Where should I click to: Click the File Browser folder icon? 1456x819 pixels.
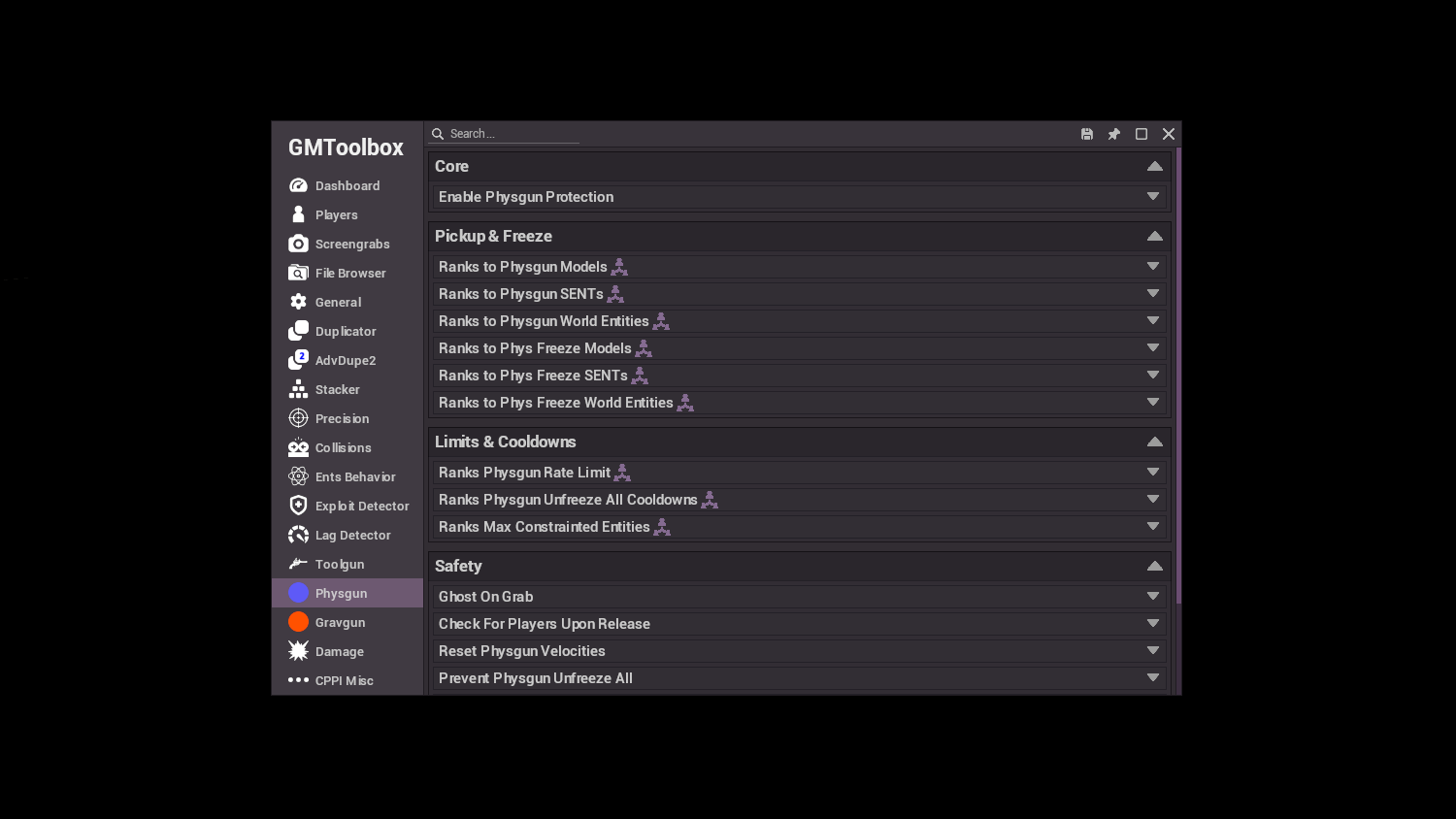298,273
